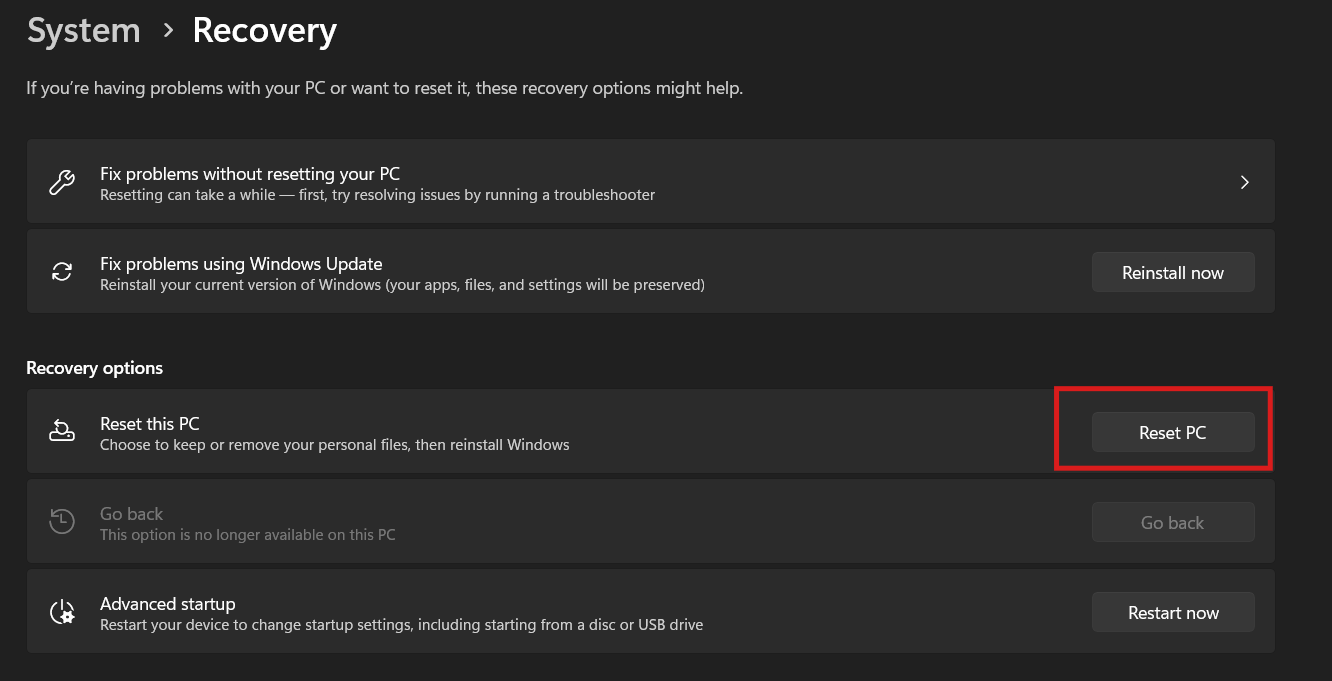Screen dimensions: 1332x681
Task: Click the Windows Update refresh icon
Action: 61,271
